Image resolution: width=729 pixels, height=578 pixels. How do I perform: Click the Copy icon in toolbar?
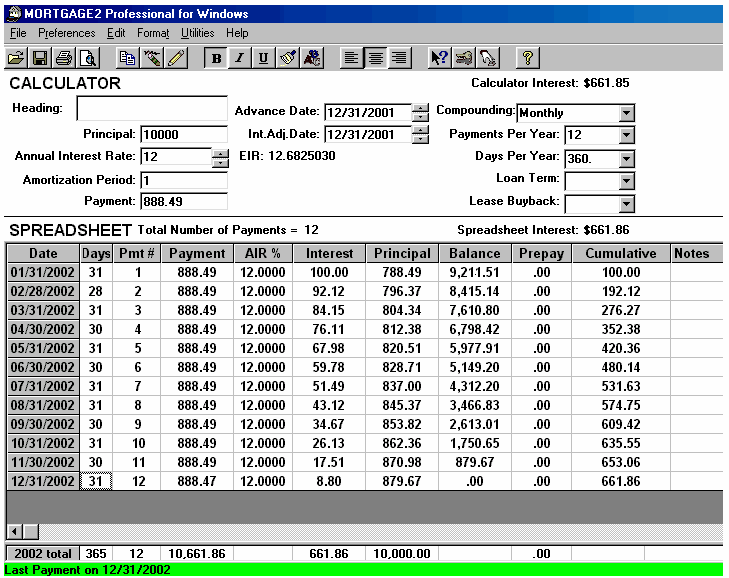pyautogui.click(x=128, y=58)
